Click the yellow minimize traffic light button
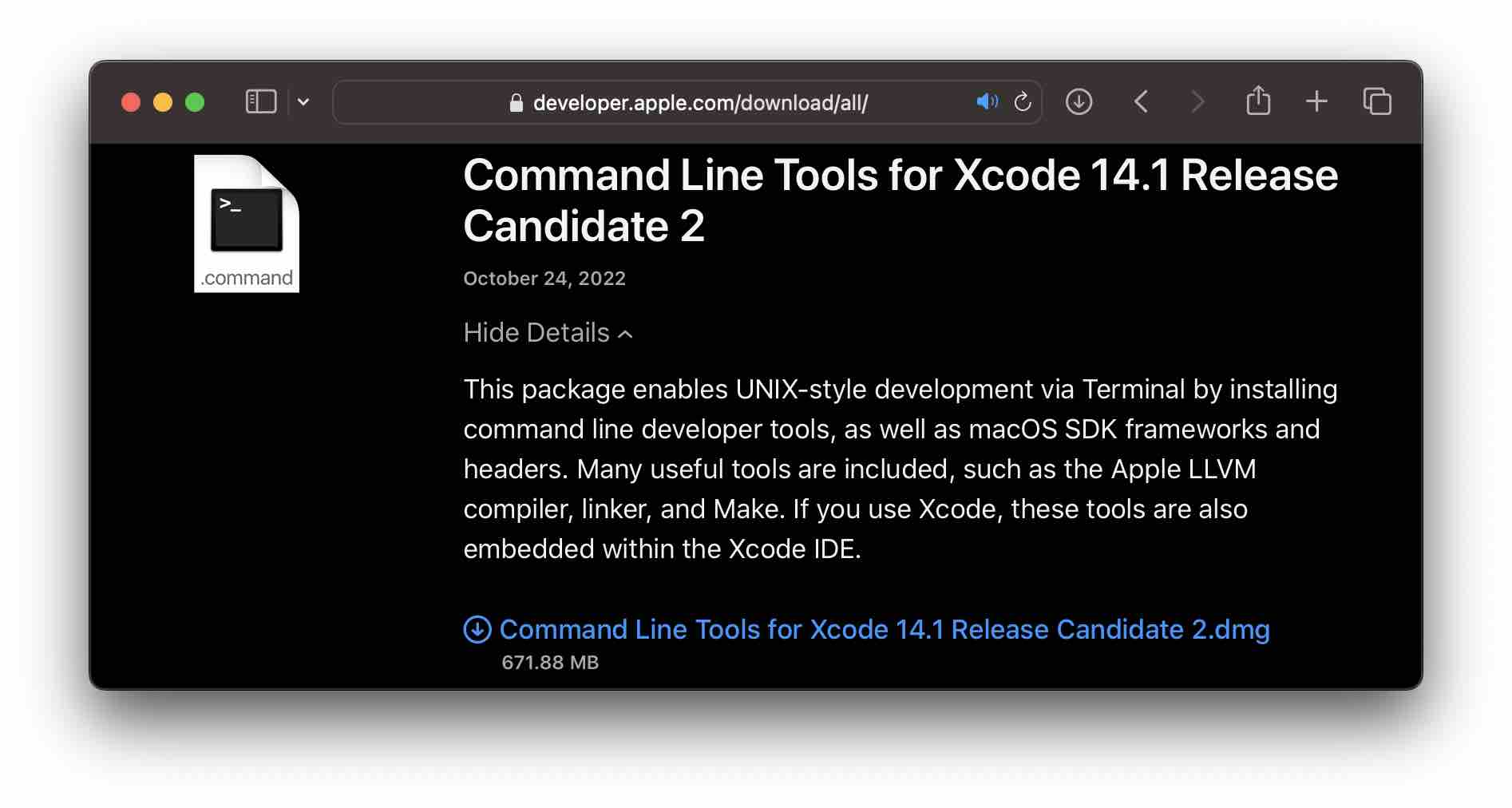This screenshot has height=808, width=1512. click(162, 101)
